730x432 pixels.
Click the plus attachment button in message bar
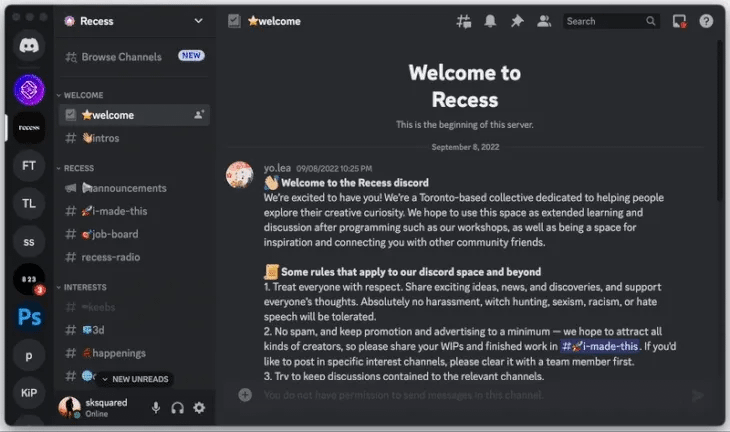[245, 395]
